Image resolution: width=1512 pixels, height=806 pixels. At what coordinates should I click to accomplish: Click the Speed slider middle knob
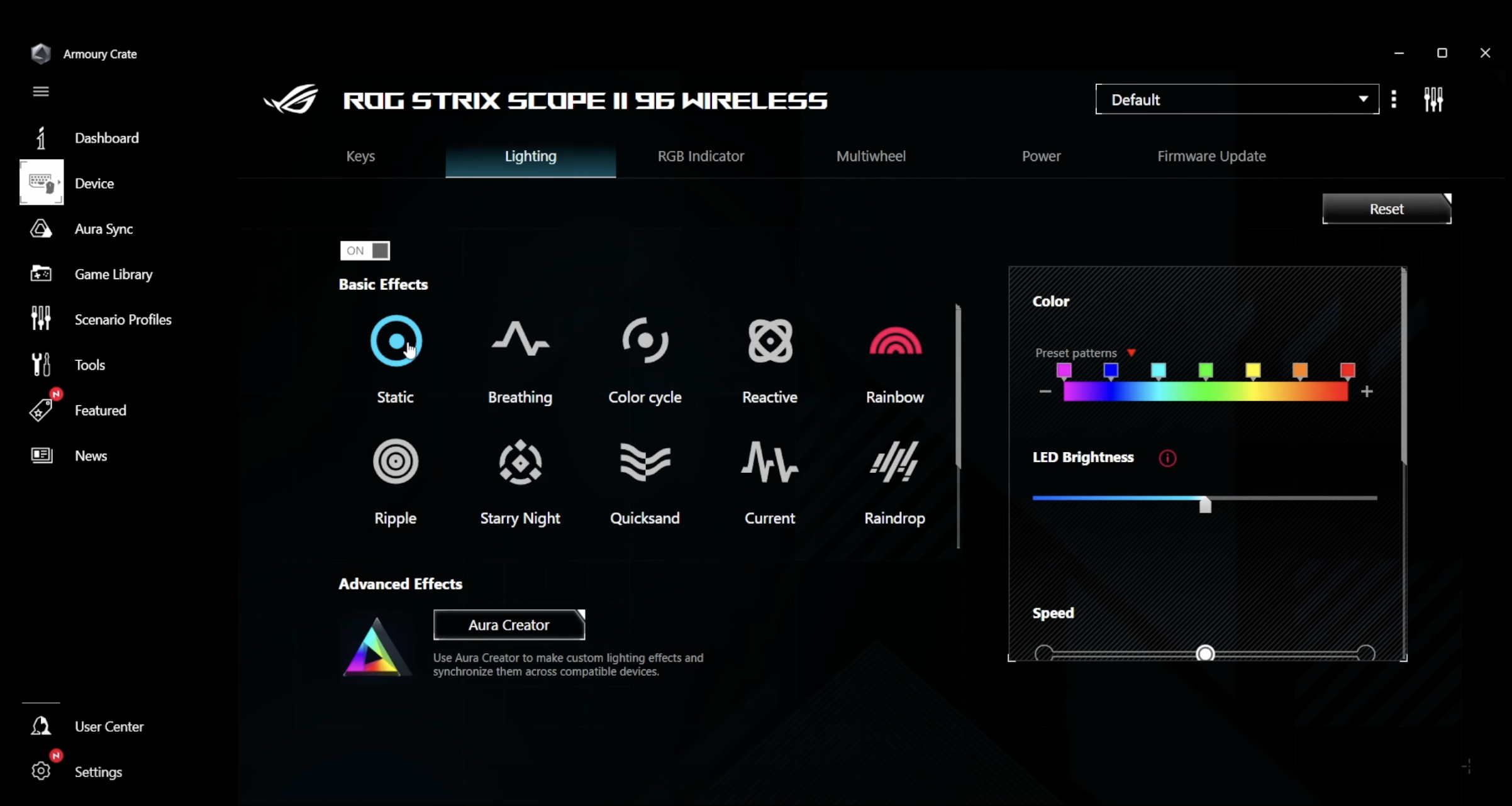(1205, 654)
